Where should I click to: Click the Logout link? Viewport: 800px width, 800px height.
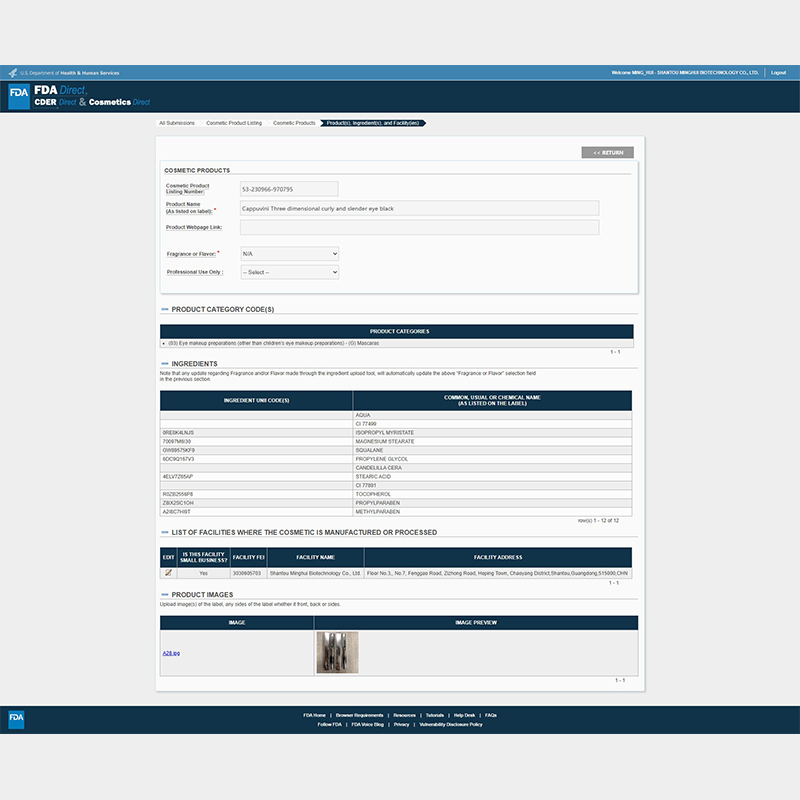tap(779, 73)
